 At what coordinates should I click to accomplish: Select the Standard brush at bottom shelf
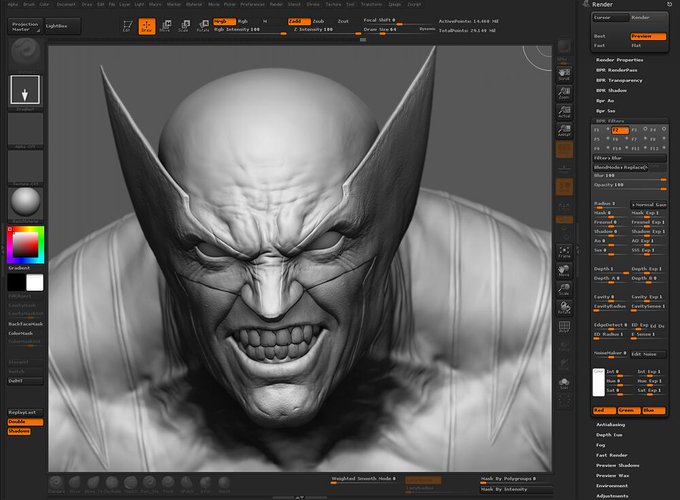[x=56, y=484]
